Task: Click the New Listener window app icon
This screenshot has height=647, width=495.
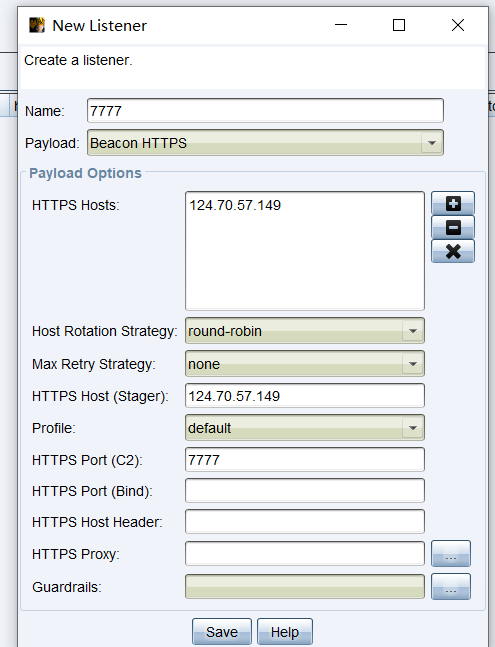Action: [37, 25]
